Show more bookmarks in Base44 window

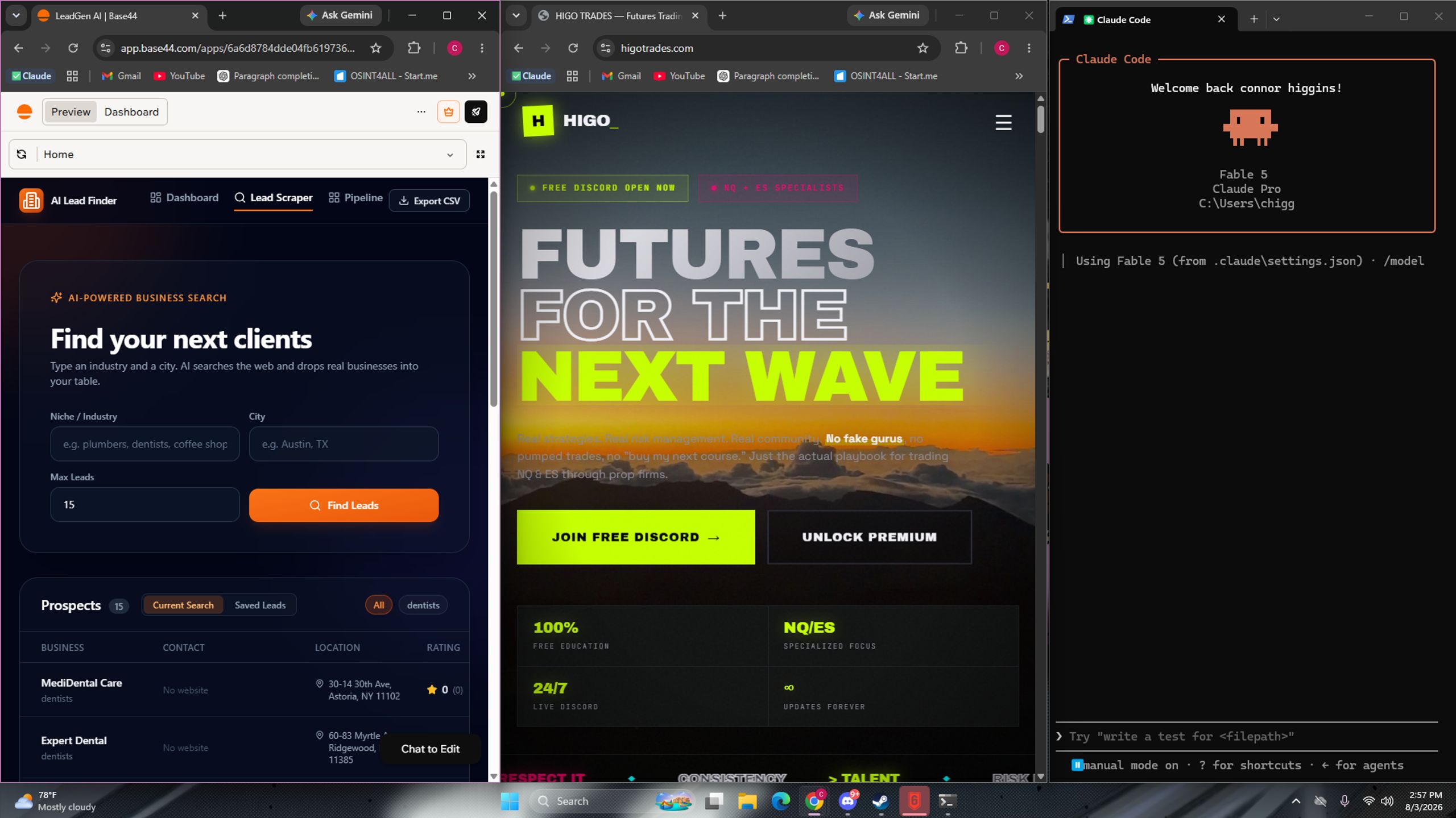click(472, 76)
